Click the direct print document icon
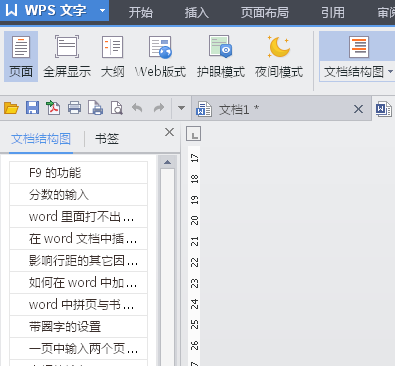The width and height of the screenshot is (395, 366). click(95, 108)
